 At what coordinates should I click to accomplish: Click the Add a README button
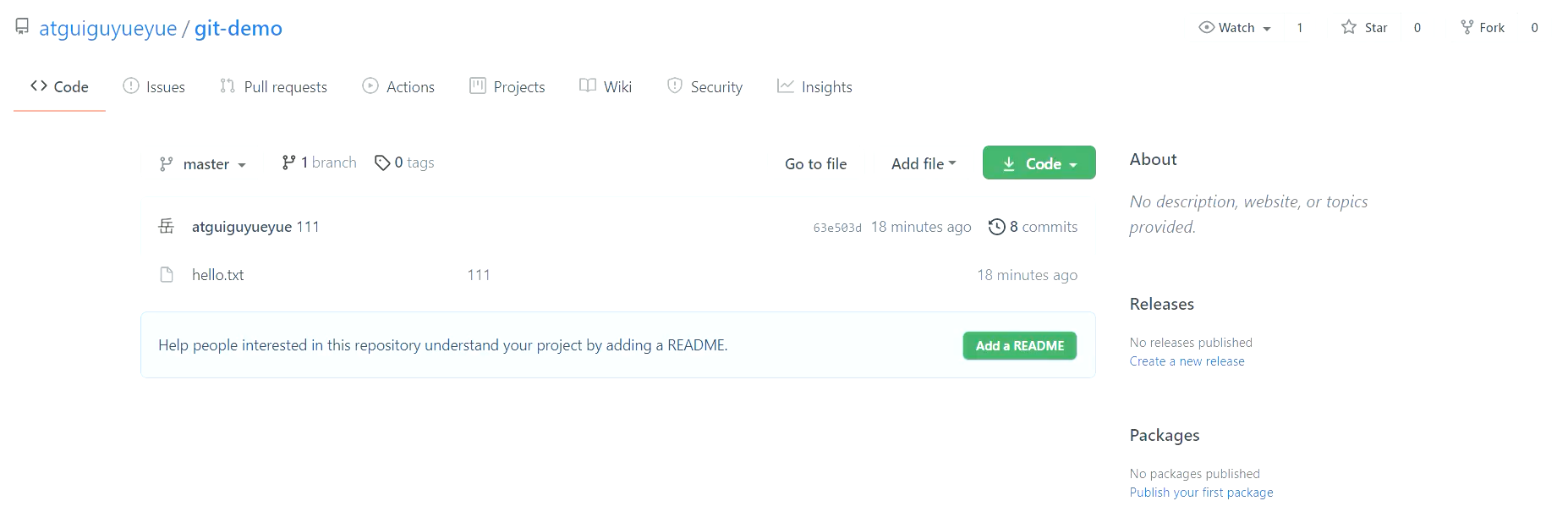1019,345
